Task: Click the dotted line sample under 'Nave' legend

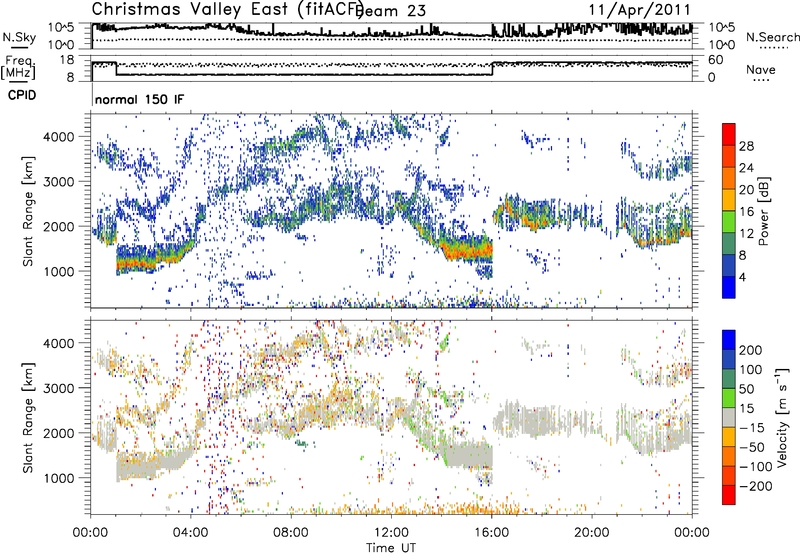Action: pyautogui.click(x=761, y=80)
